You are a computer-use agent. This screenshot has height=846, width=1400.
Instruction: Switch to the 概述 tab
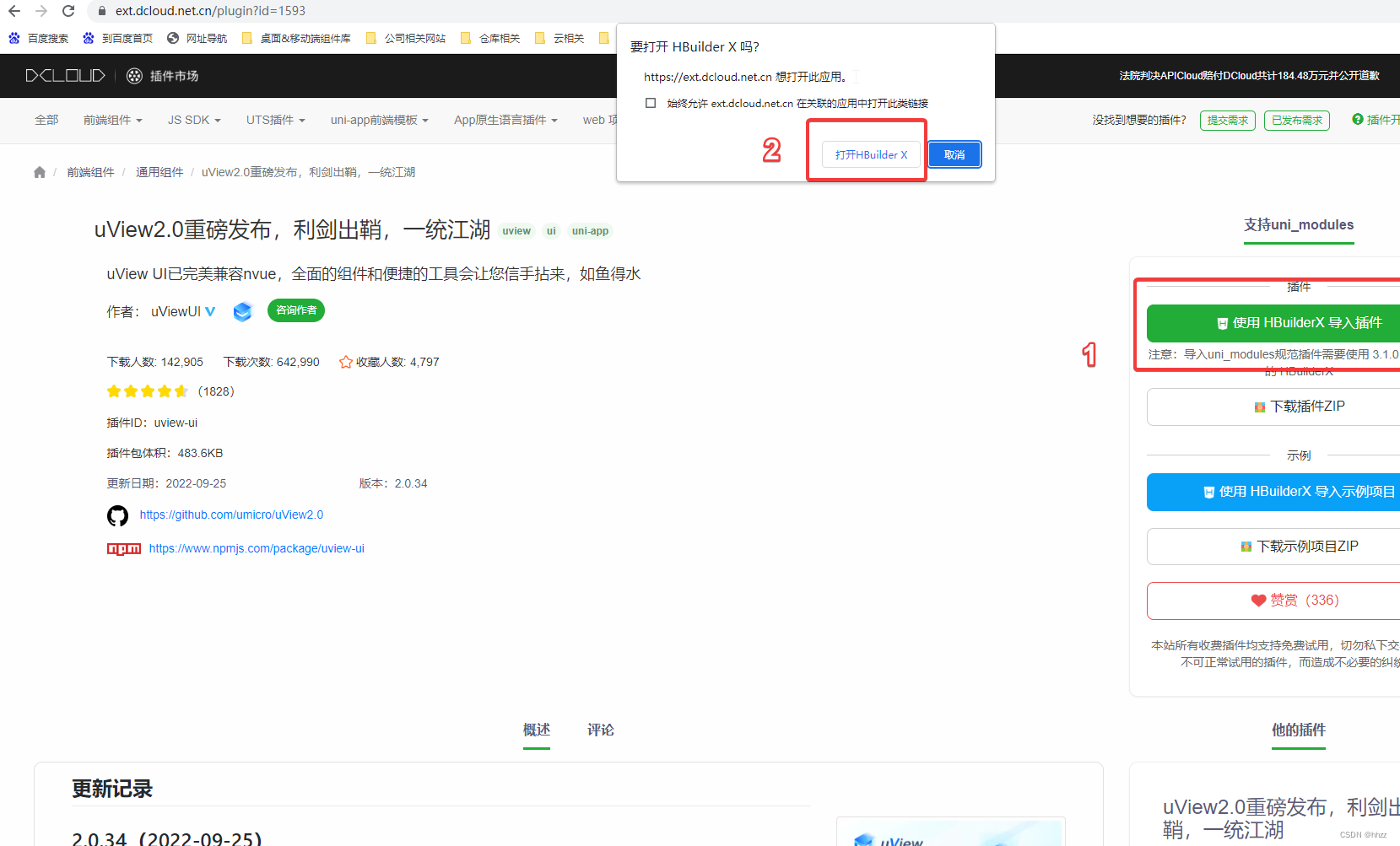pyautogui.click(x=537, y=730)
